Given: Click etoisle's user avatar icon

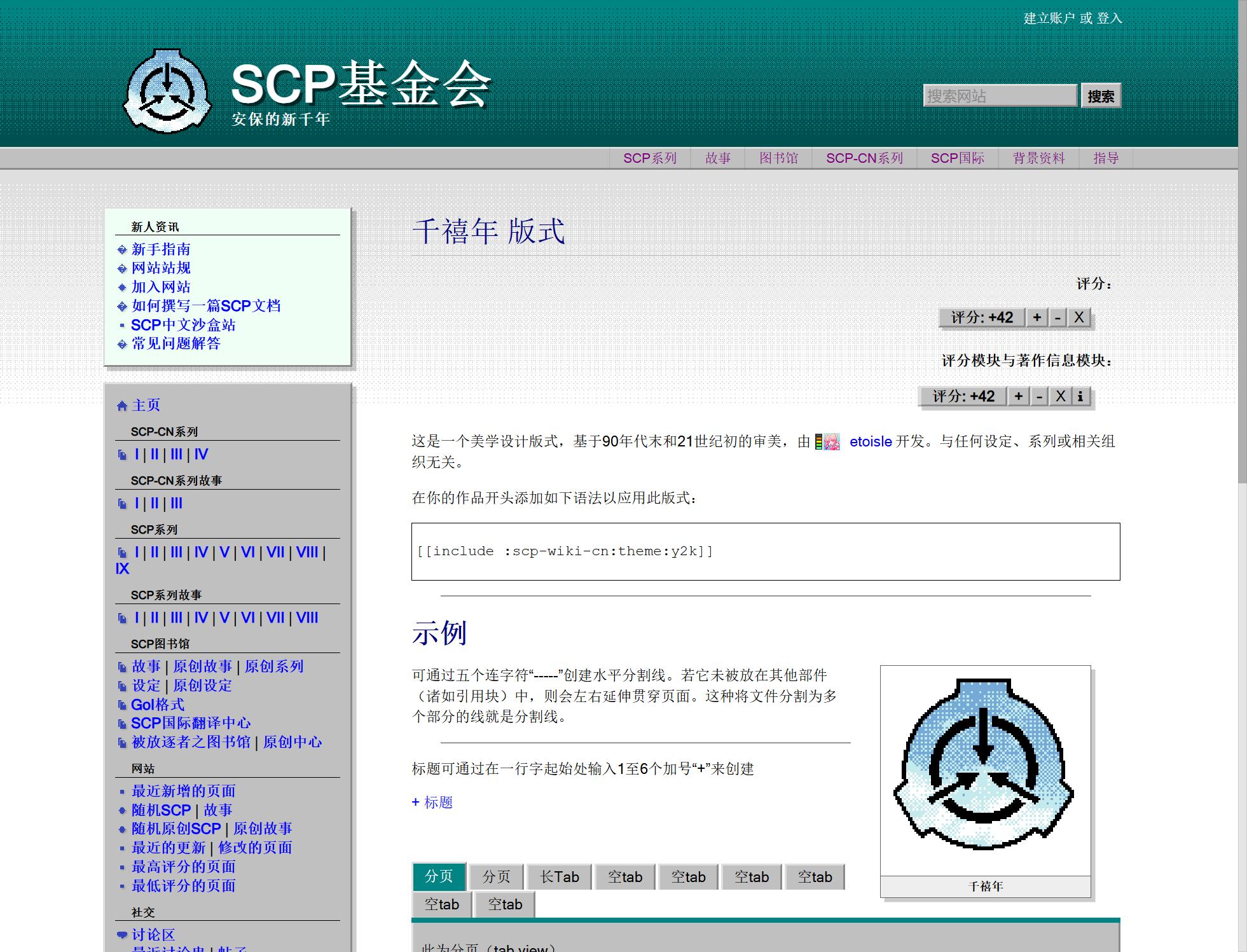Looking at the screenshot, I should click(x=831, y=441).
